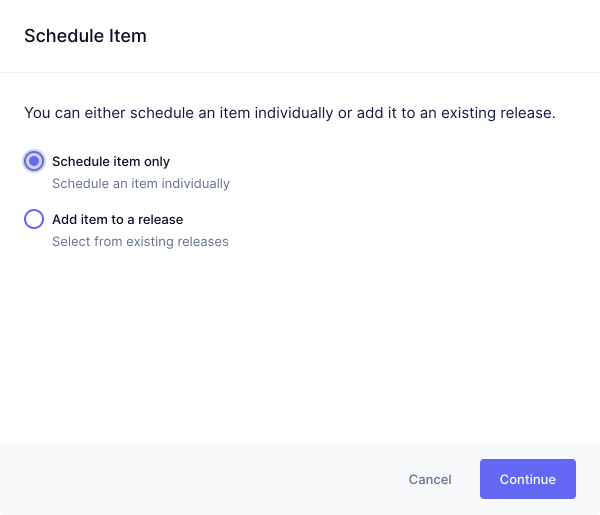Image resolution: width=600 pixels, height=515 pixels.
Task: Select the Schedule item only radio button
Action: point(34,161)
